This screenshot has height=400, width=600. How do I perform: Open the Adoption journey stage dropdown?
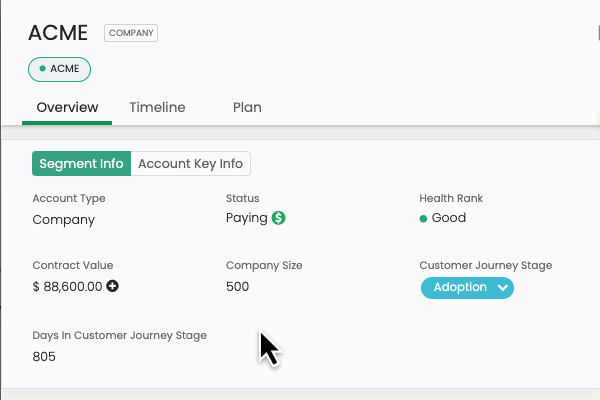coord(467,287)
